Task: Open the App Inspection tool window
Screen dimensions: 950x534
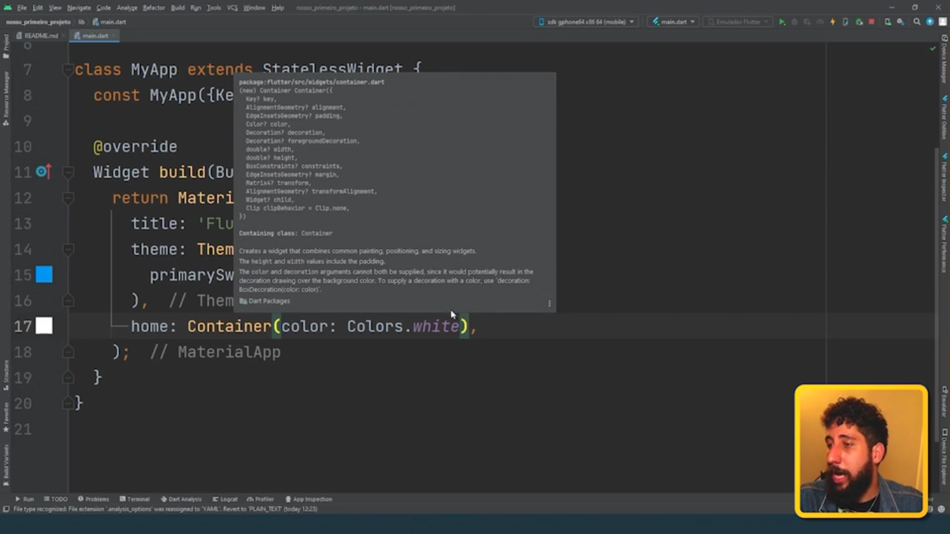Action: [308, 499]
